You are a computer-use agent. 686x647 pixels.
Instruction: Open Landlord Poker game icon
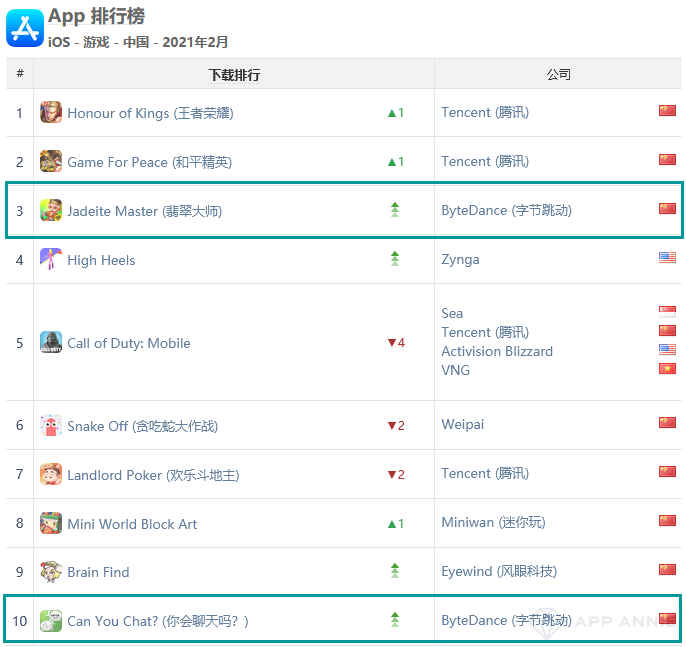(x=51, y=474)
